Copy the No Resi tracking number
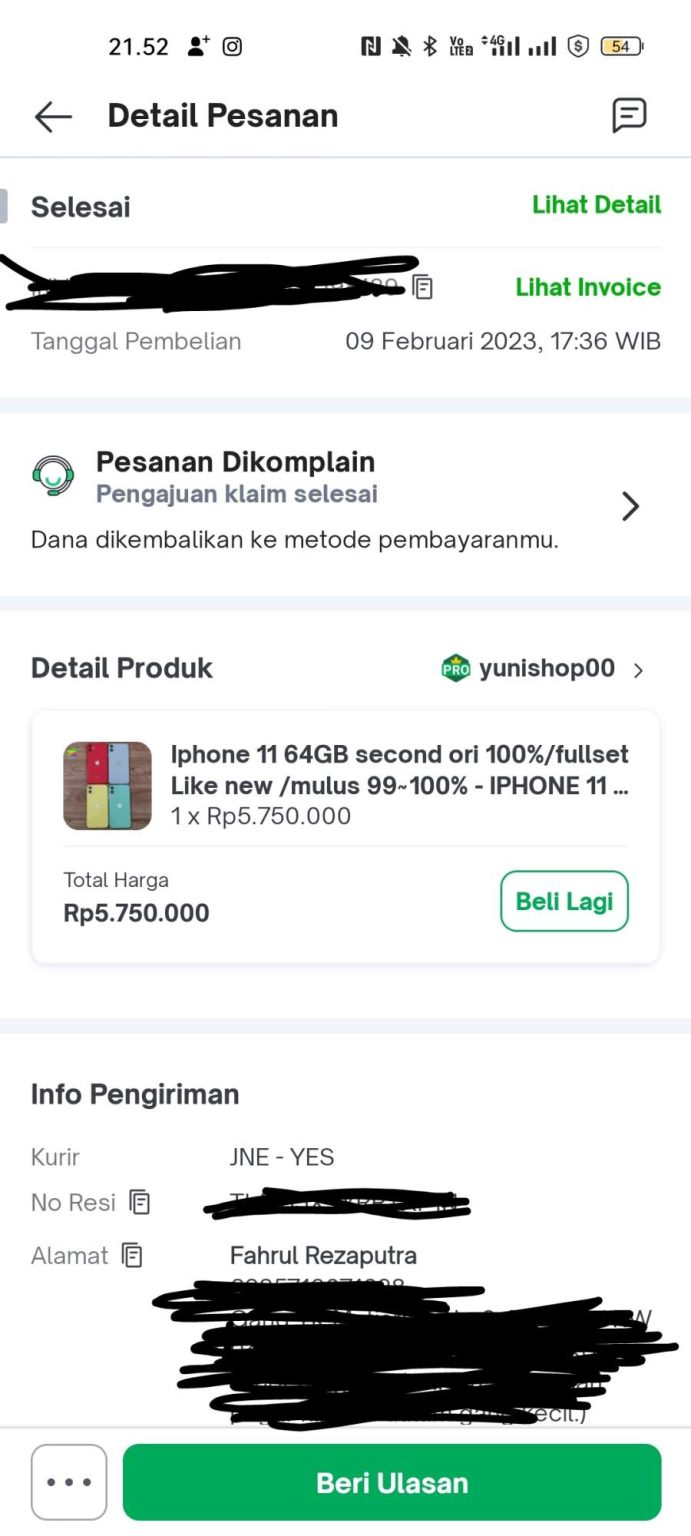This screenshot has height=1536, width=691. (140, 1202)
